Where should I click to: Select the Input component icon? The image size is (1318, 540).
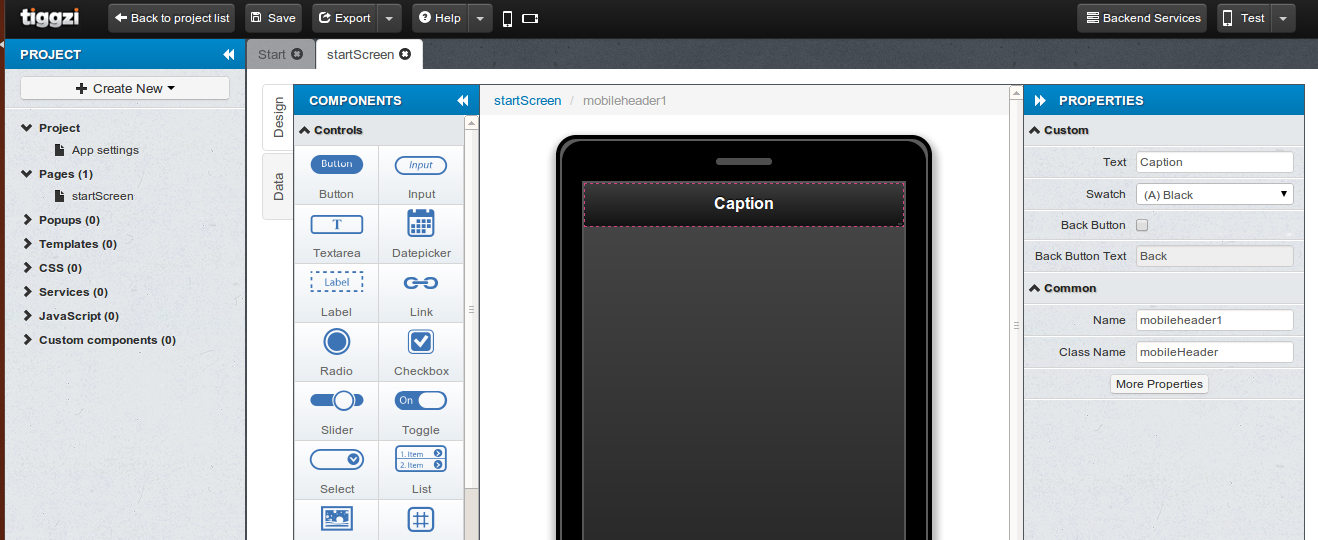[421, 166]
